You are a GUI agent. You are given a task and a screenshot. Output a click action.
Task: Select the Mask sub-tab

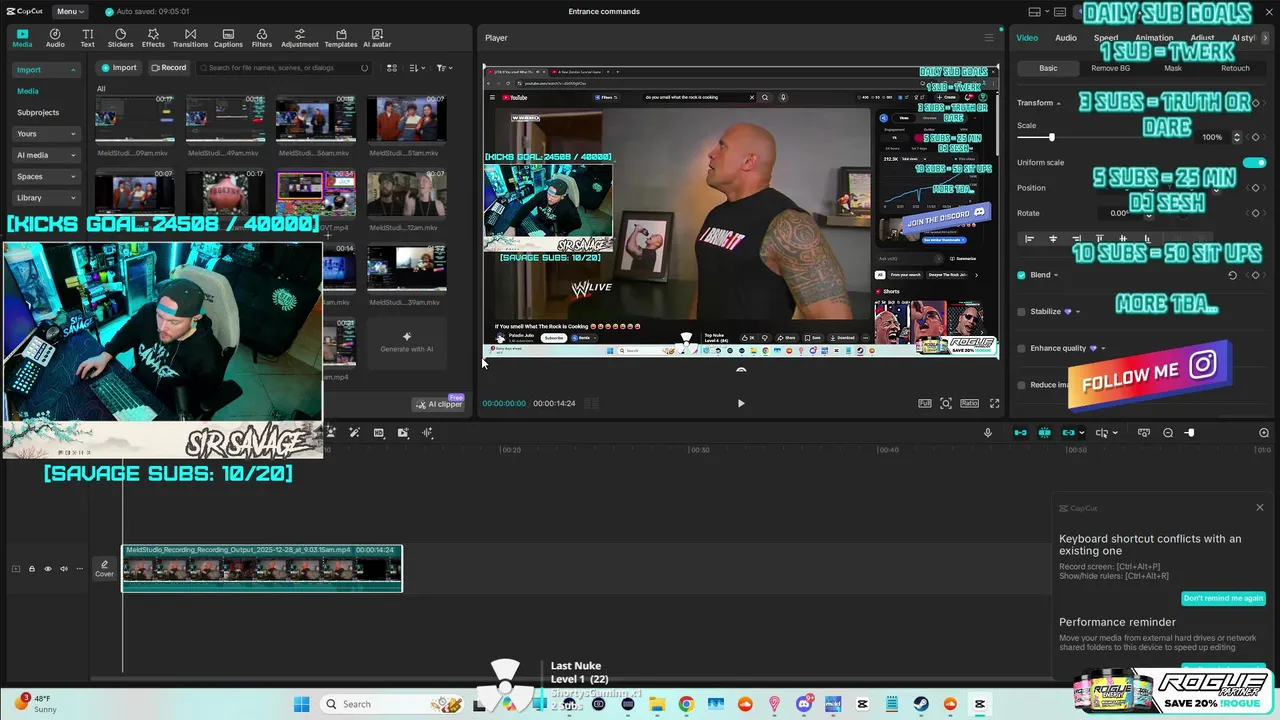click(x=1173, y=68)
